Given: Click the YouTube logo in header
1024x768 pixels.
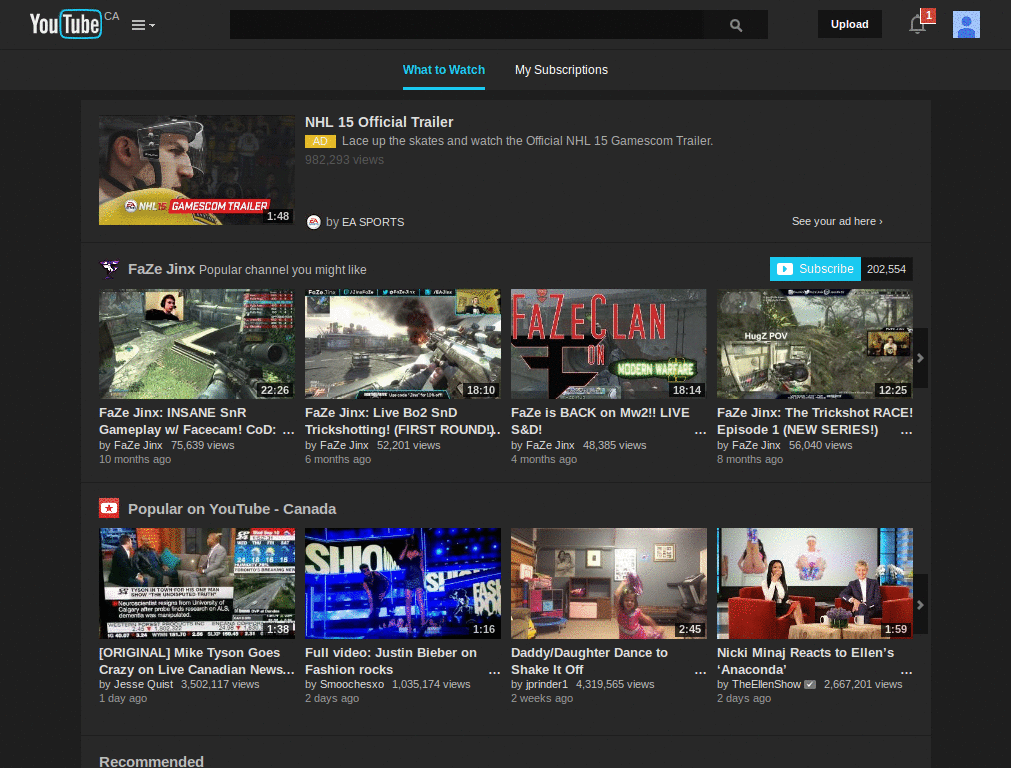Looking at the screenshot, I should tap(66, 24).
